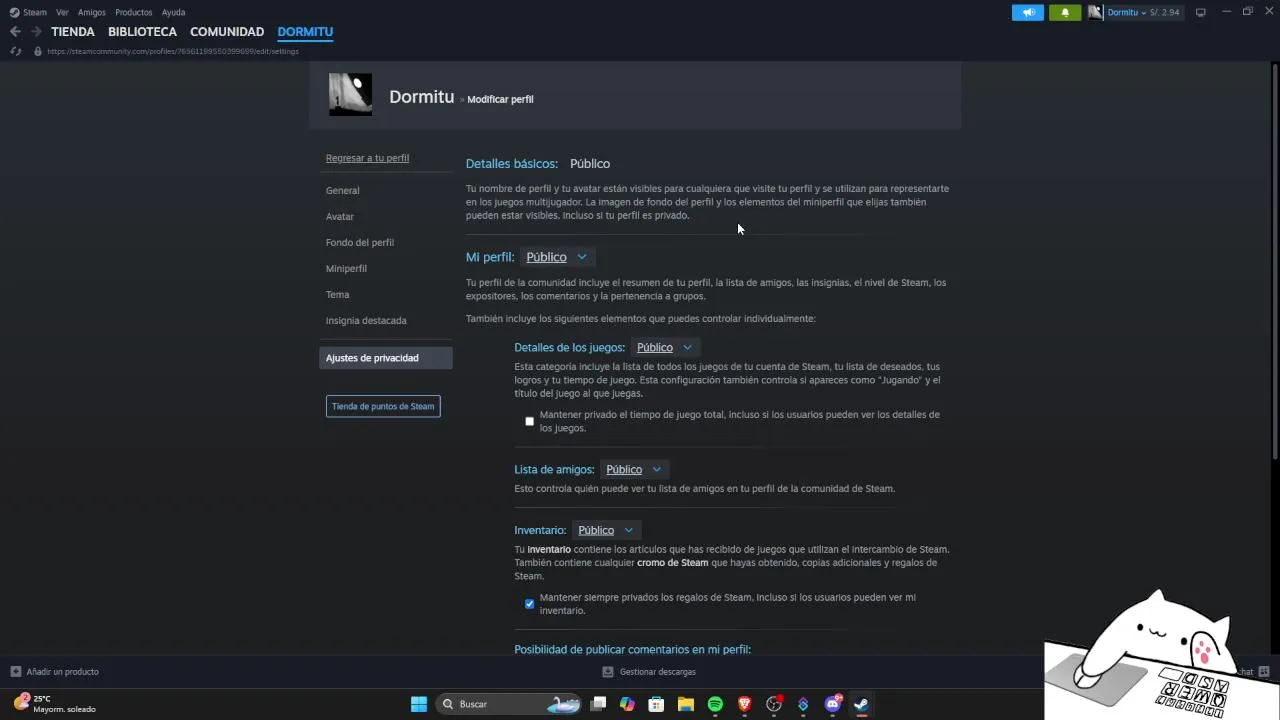Open Copilot from the taskbar
The height and width of the screenshot is (720, 1280).
click(627, 704)
